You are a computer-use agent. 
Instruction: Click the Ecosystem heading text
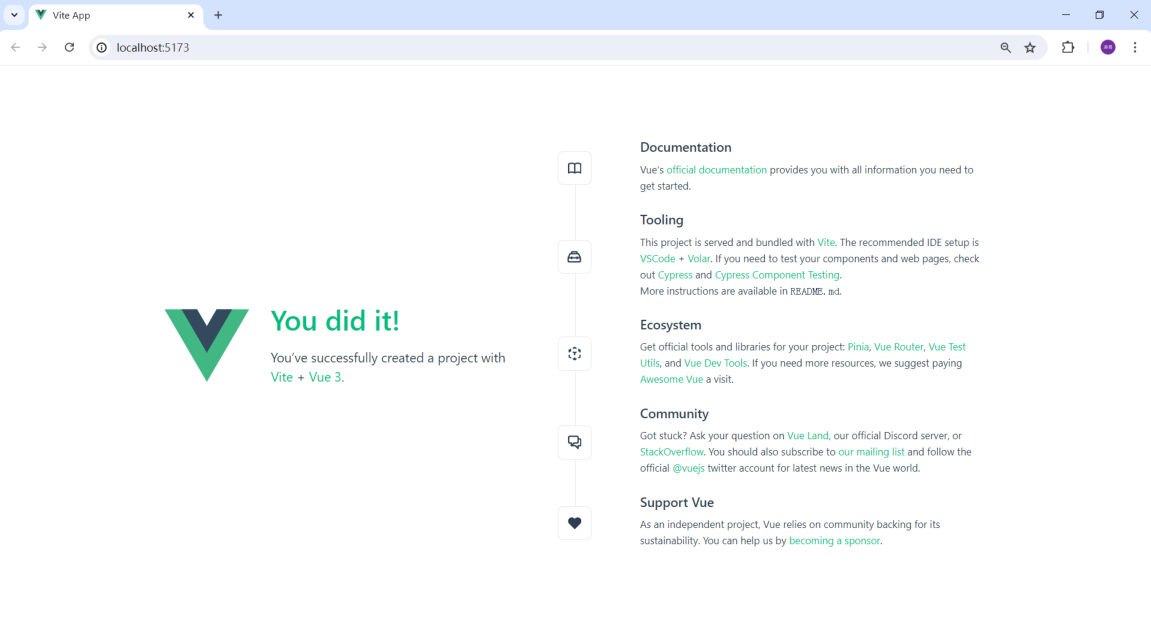(x=670, y=324)
